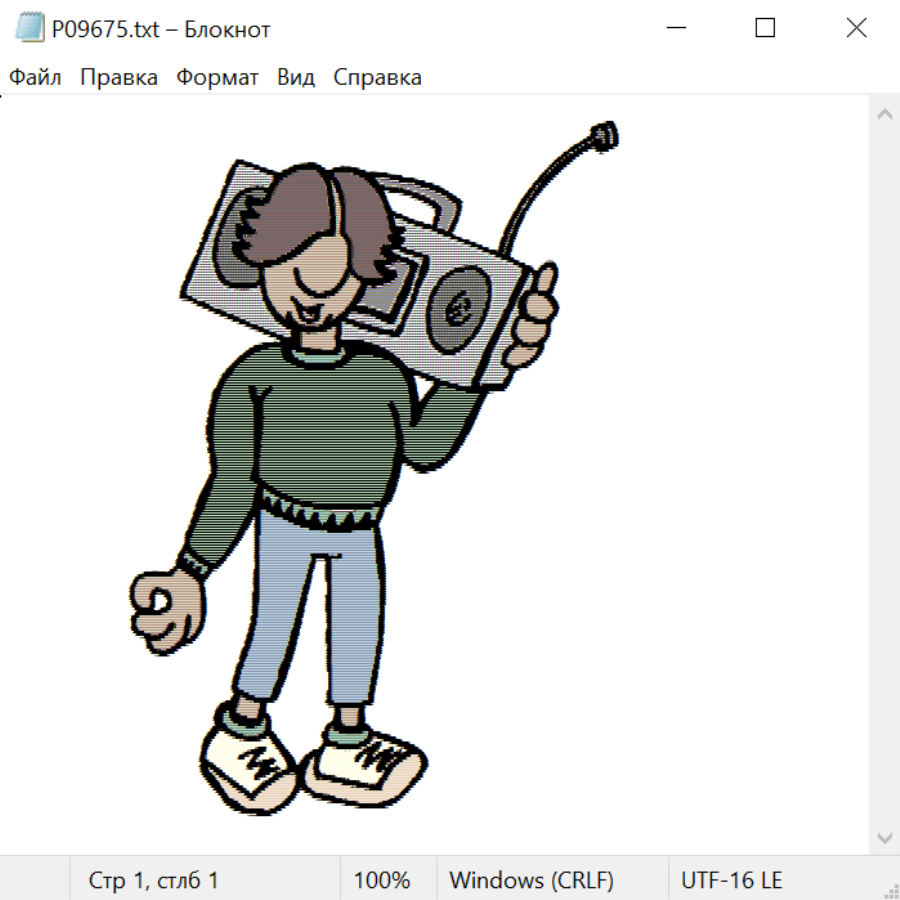The image size is (900, 900).
Task: Minimize the Блокнот window
Action: (x=675, y=29)
